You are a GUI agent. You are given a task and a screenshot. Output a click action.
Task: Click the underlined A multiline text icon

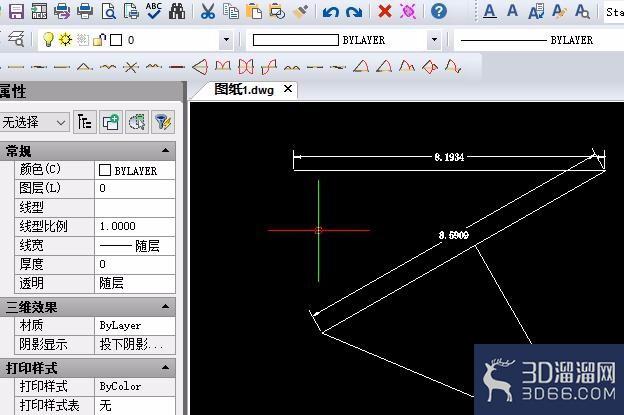(490, 11)
